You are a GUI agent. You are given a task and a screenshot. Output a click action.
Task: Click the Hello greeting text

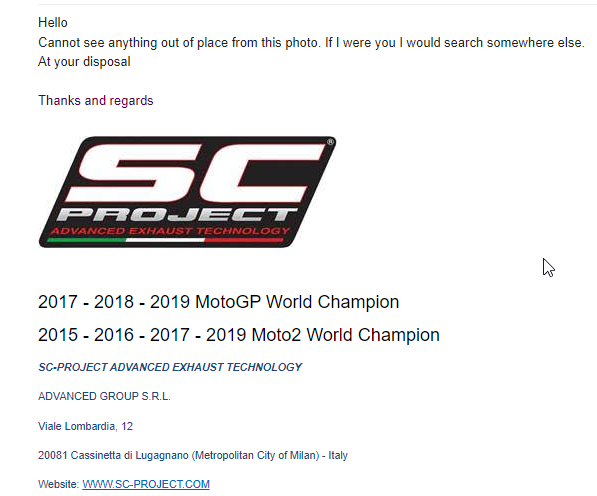(x=53, y=23)
